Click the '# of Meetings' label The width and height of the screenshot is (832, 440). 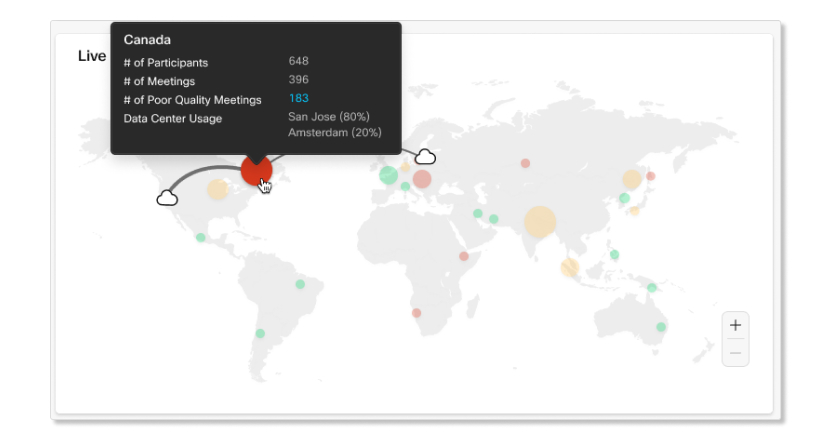159,81
